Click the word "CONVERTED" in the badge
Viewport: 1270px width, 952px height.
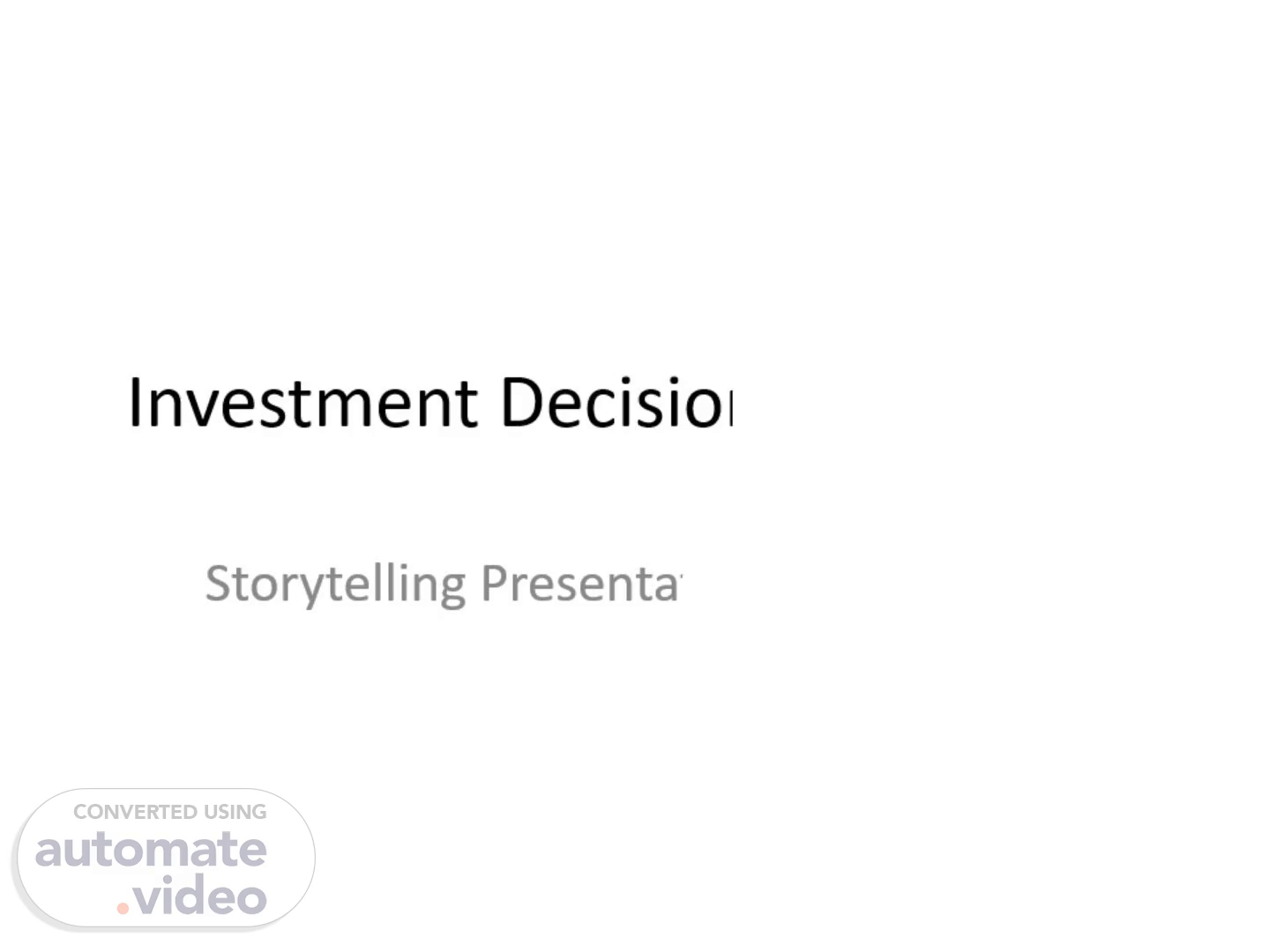[135, 812]
